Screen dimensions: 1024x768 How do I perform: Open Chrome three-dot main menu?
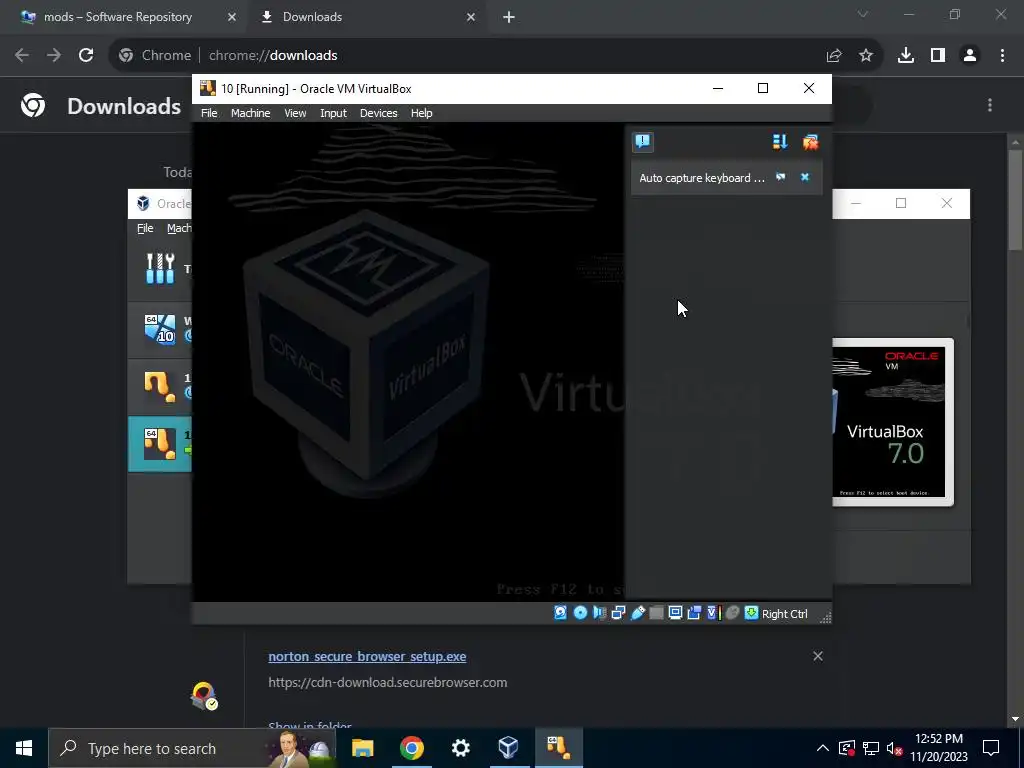point(1002,56)
